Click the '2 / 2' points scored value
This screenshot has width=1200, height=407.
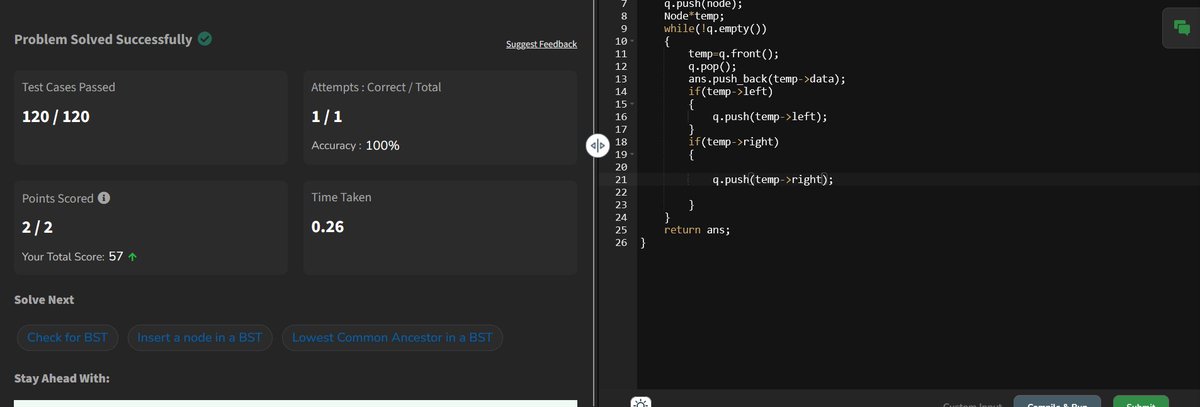(x=38, y=227)
